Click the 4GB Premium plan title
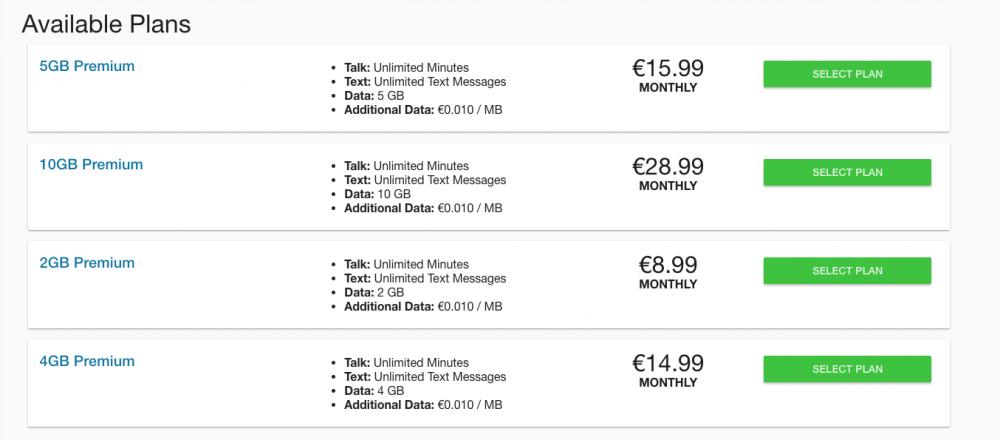Screen dimensions: 1000x440 click(86, 361)
